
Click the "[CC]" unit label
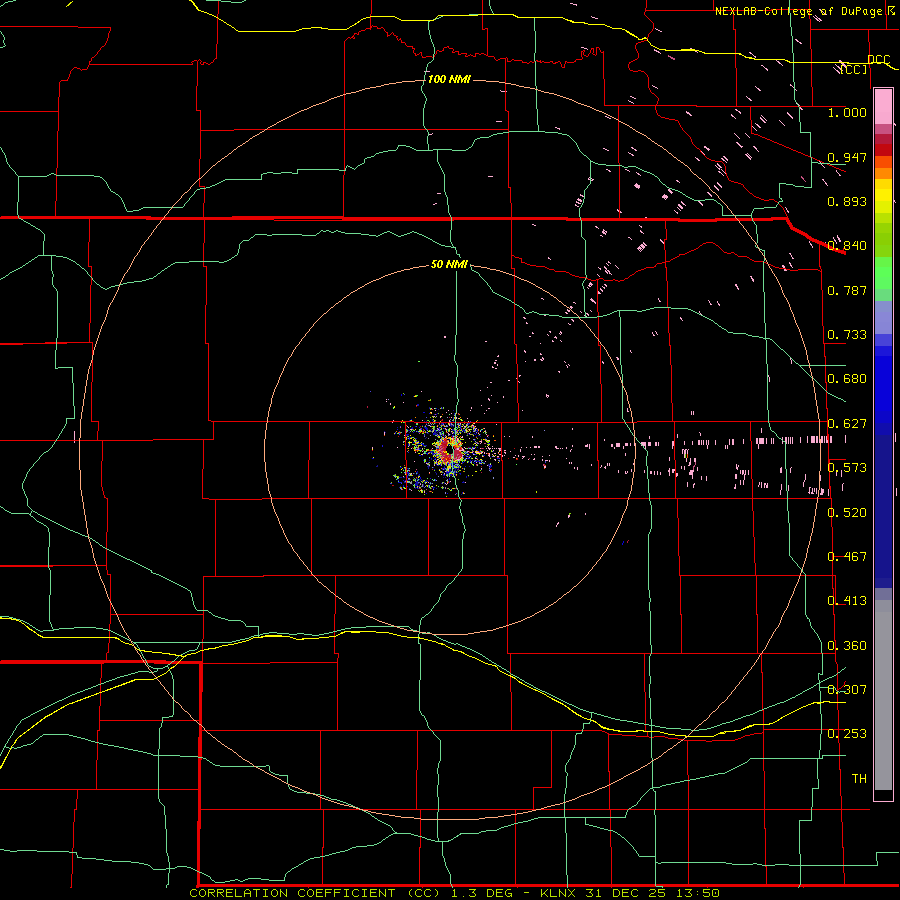click(x=854, y=69)
